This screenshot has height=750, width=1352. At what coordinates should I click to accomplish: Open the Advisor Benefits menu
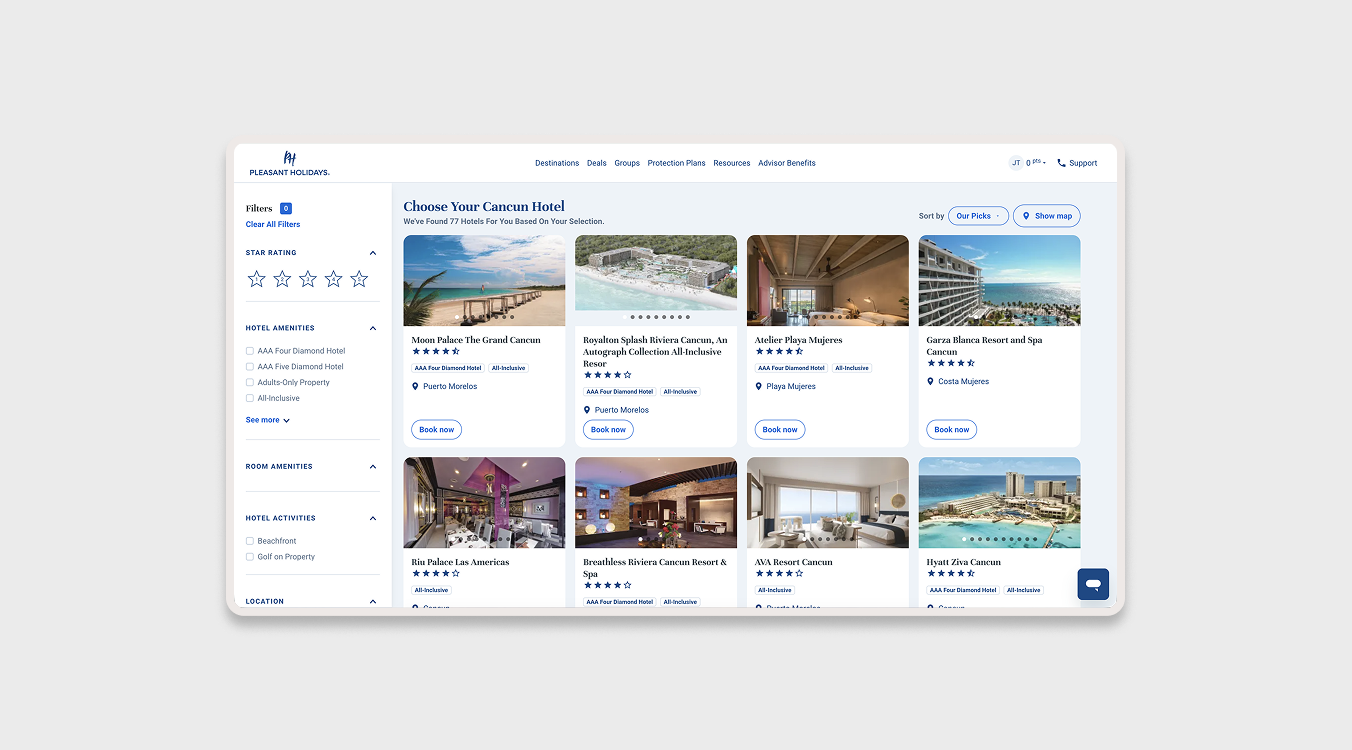click(x=787, y=163)
